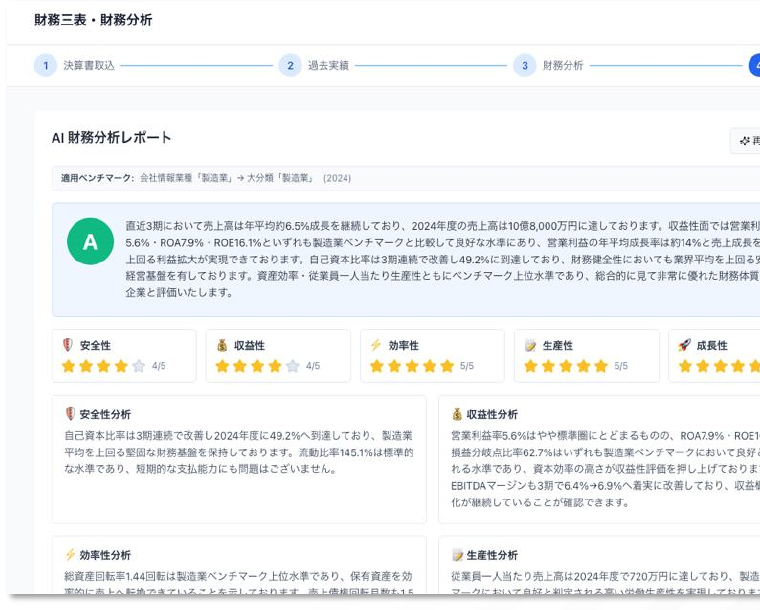The width and height of the screenshot is (760, 610).
Task: Click the 適用ベンチマーク label
Action: pyautogui.click(x=97, y=178)
